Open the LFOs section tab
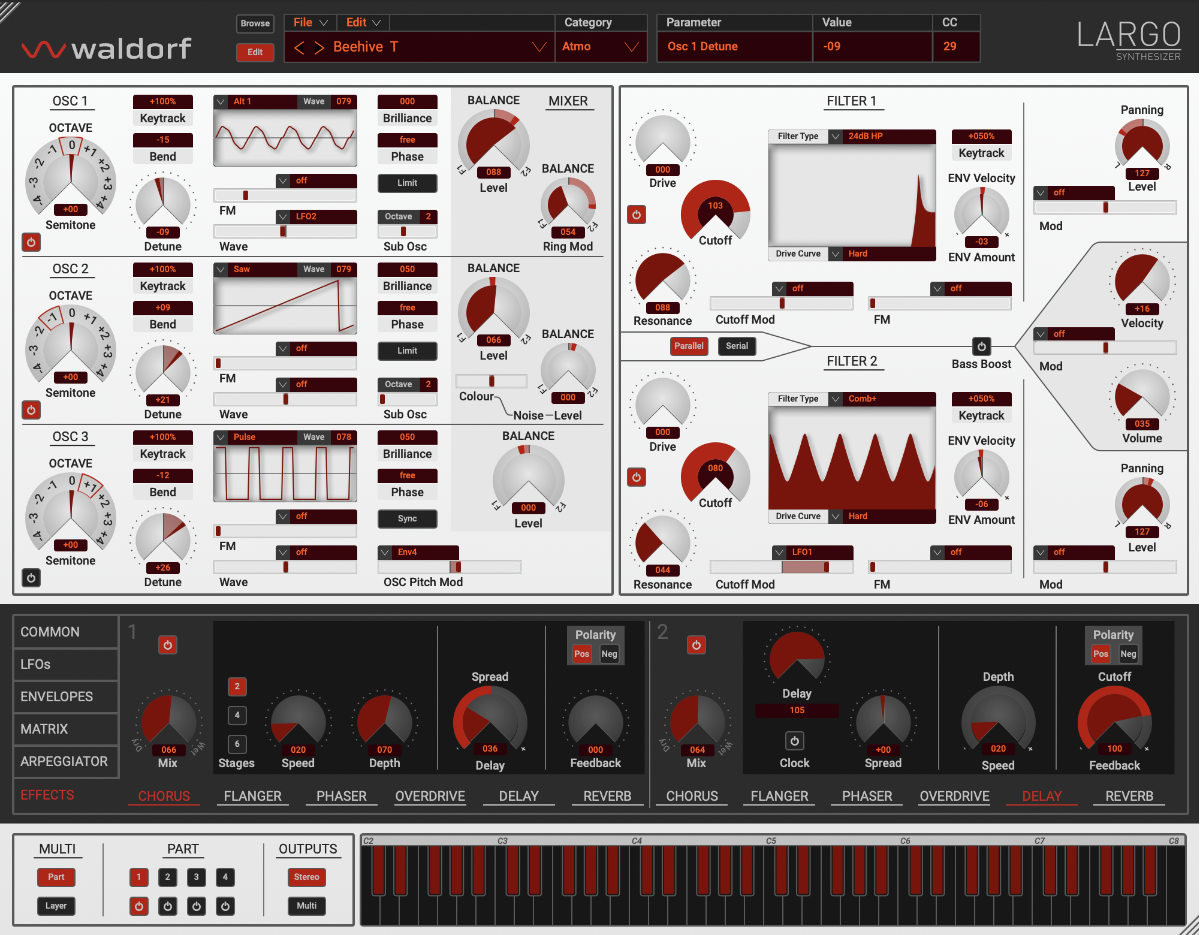This screenshot has height=935, width=1200. (66, 664)
